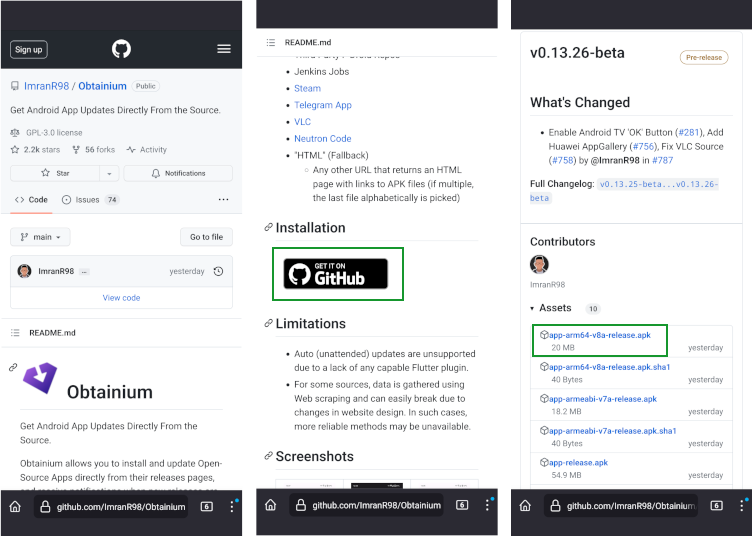
Task: Click ImranR98 avatar in commit row
Action: point(25,271)
